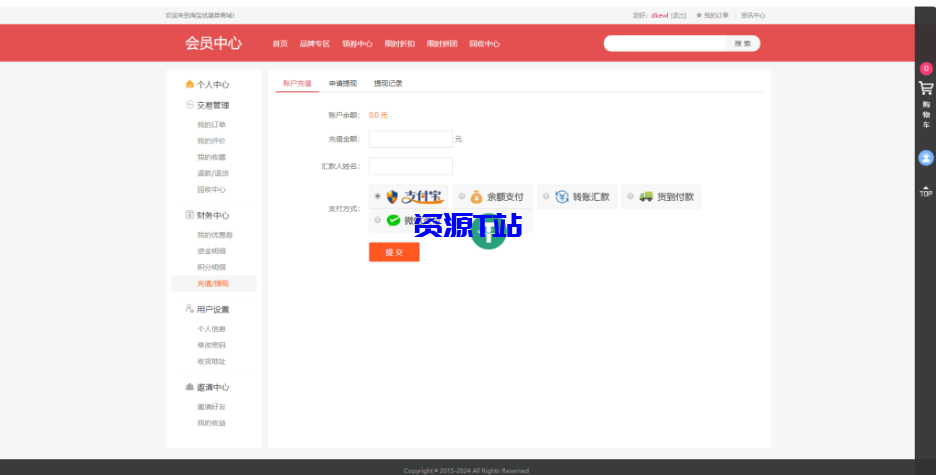Open 限时拼团 in the top navigation

click(442, 44)
